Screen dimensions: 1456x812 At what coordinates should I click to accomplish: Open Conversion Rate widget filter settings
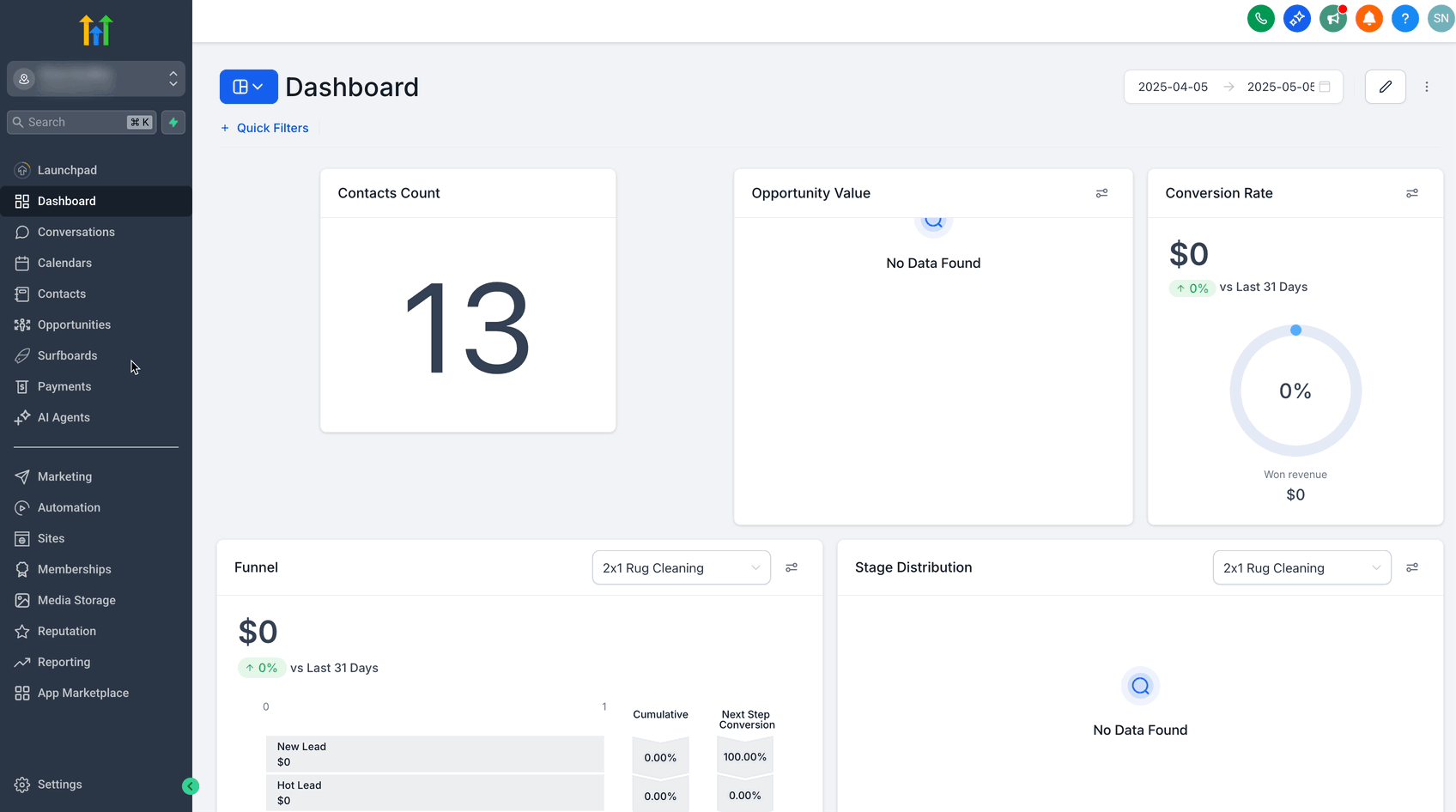pos(1411,194)
